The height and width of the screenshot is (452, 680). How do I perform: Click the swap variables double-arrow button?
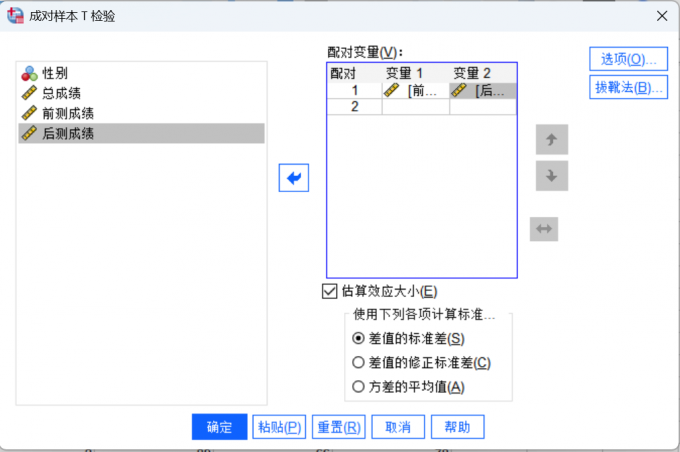coord(544,229)
